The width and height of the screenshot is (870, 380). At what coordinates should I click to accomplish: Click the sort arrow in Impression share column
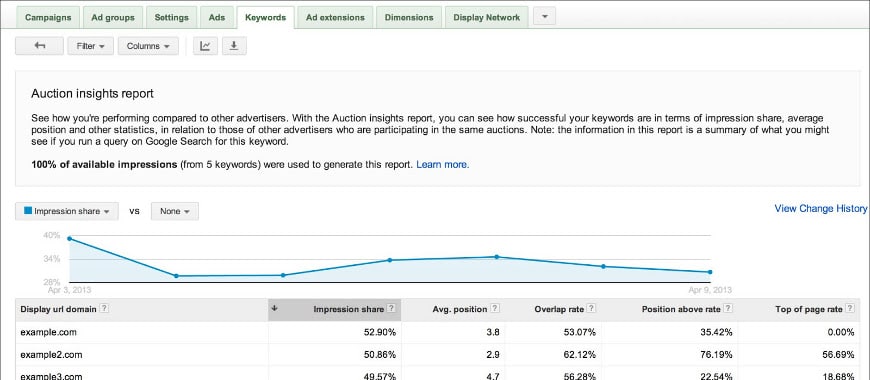(274, 309)
